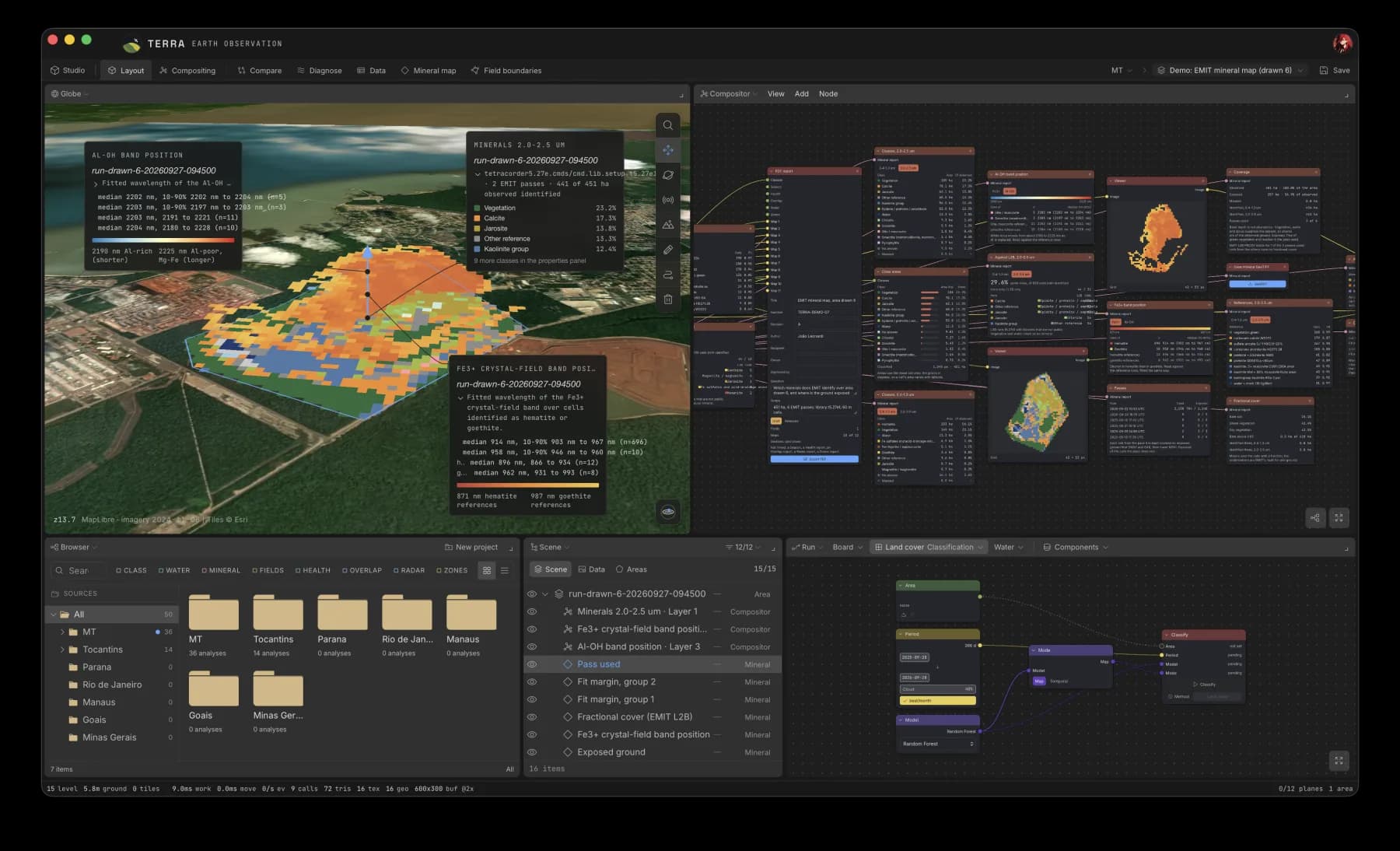This screenshot has width=1400, height=851.
Task: Toggle visibility of Fractional cover (EMIT L2B)
Action: tap(532, 717)
